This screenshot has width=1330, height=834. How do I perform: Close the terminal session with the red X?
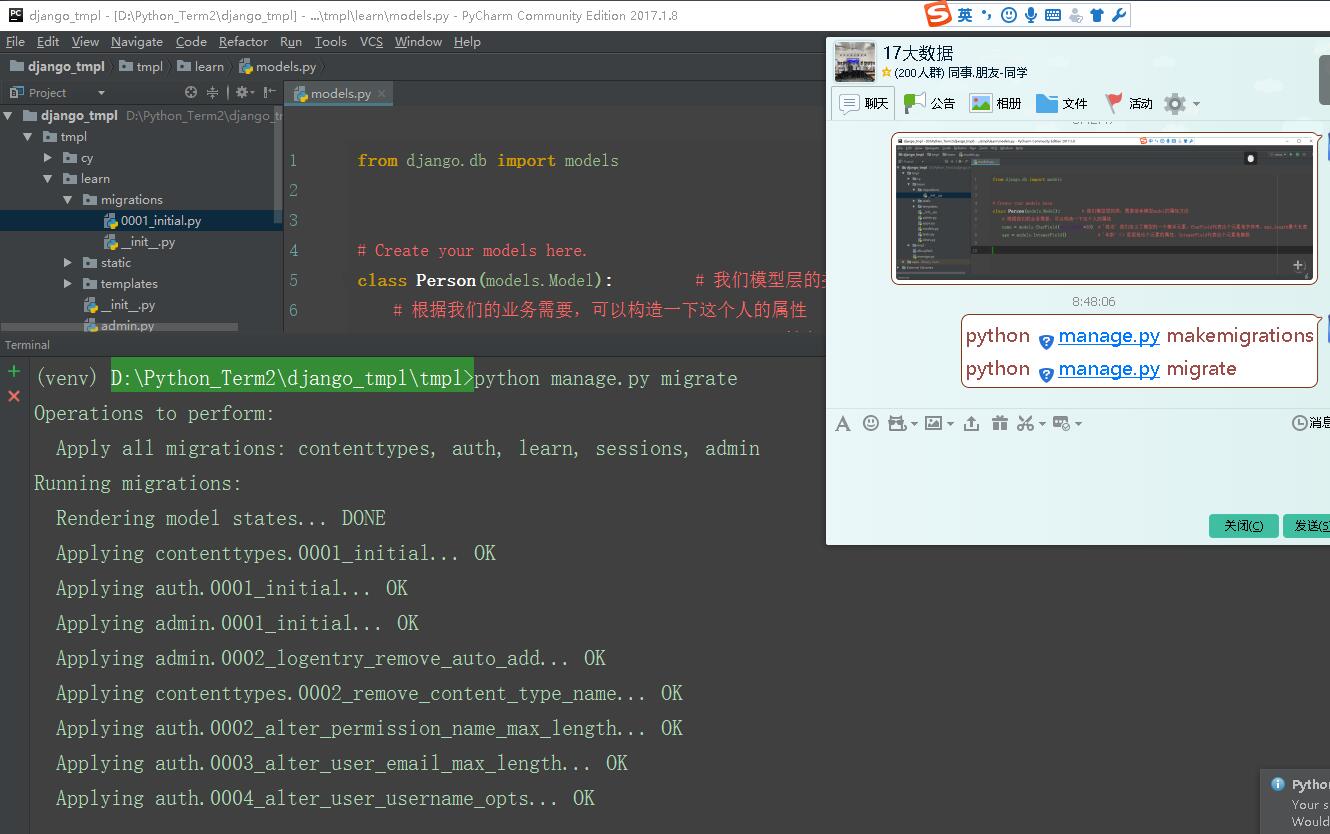(14, 396)
